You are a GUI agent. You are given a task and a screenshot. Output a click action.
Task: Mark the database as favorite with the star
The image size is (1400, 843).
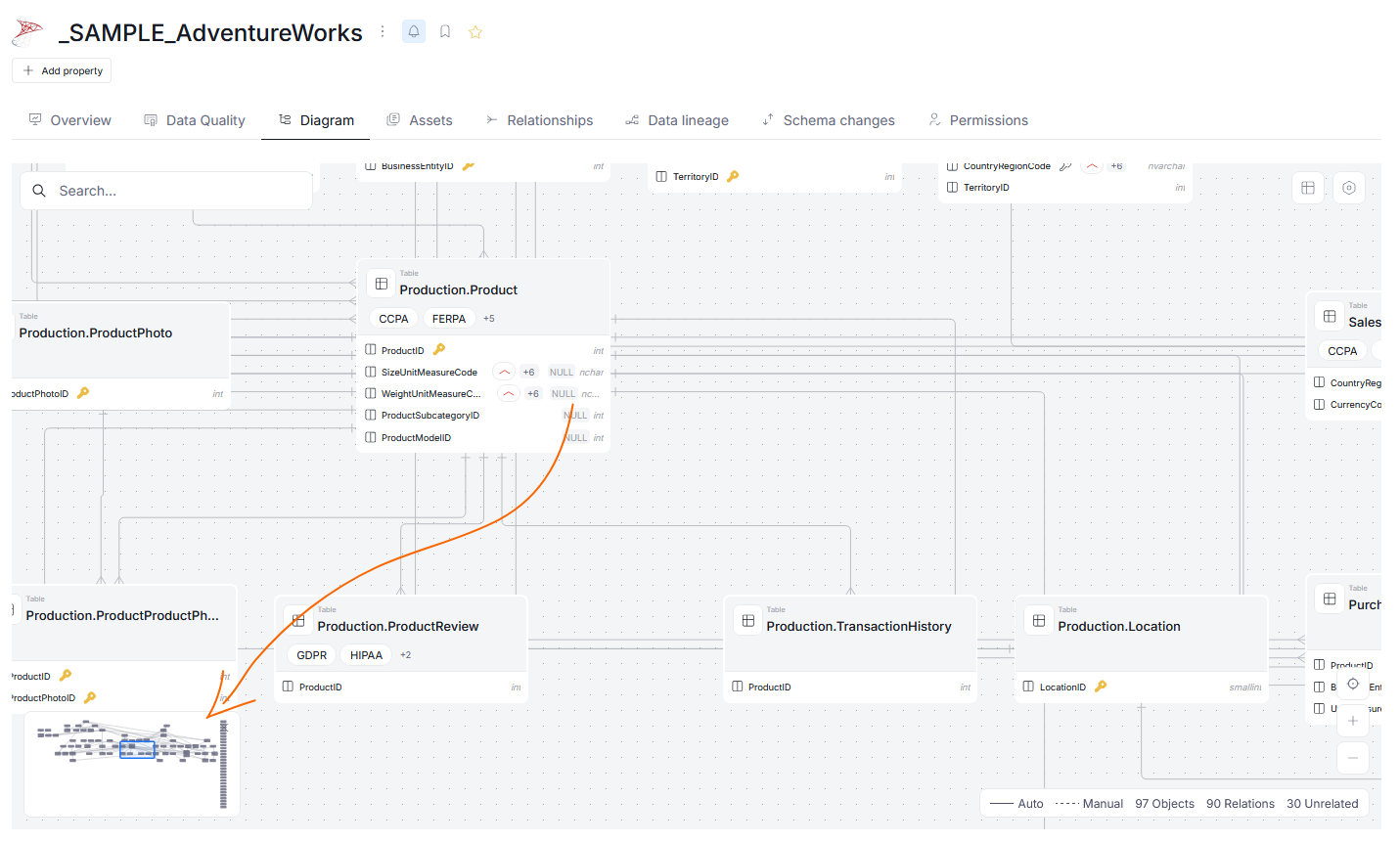[x=475, y=31]
